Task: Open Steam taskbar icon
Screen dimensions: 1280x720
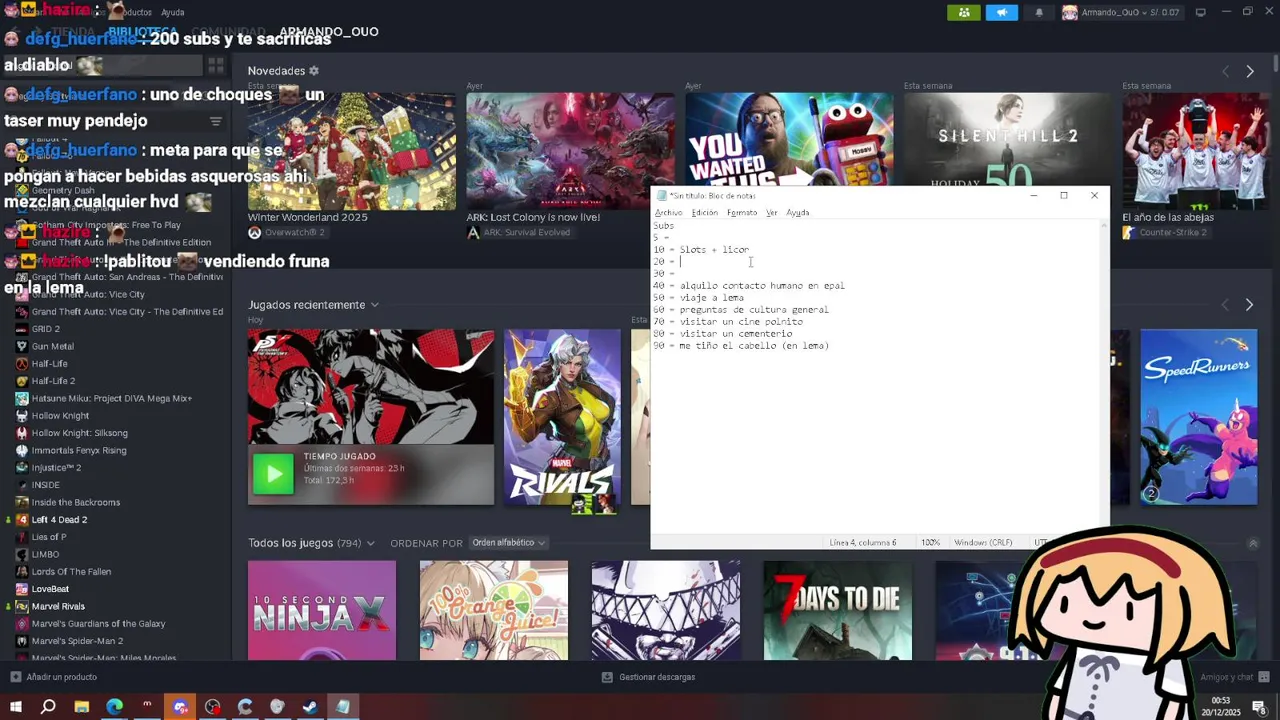Action: click(310, 707)
